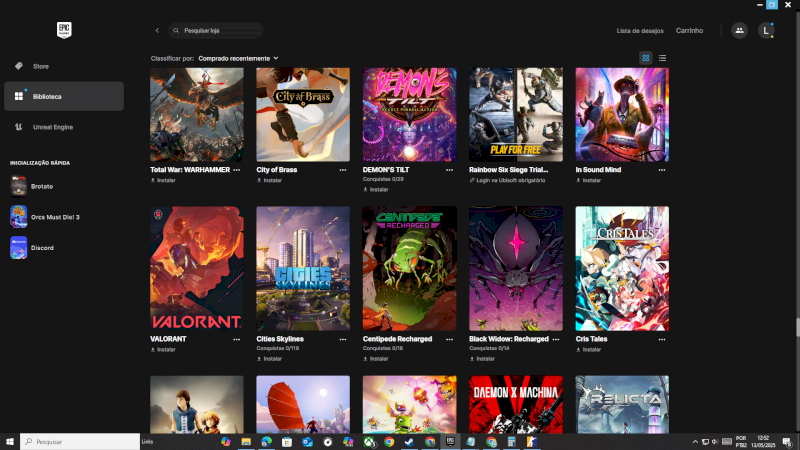Click Login na Ubisoft obrigatório text
Viewport: 800px width, 450px height.
tap(511, 181)
